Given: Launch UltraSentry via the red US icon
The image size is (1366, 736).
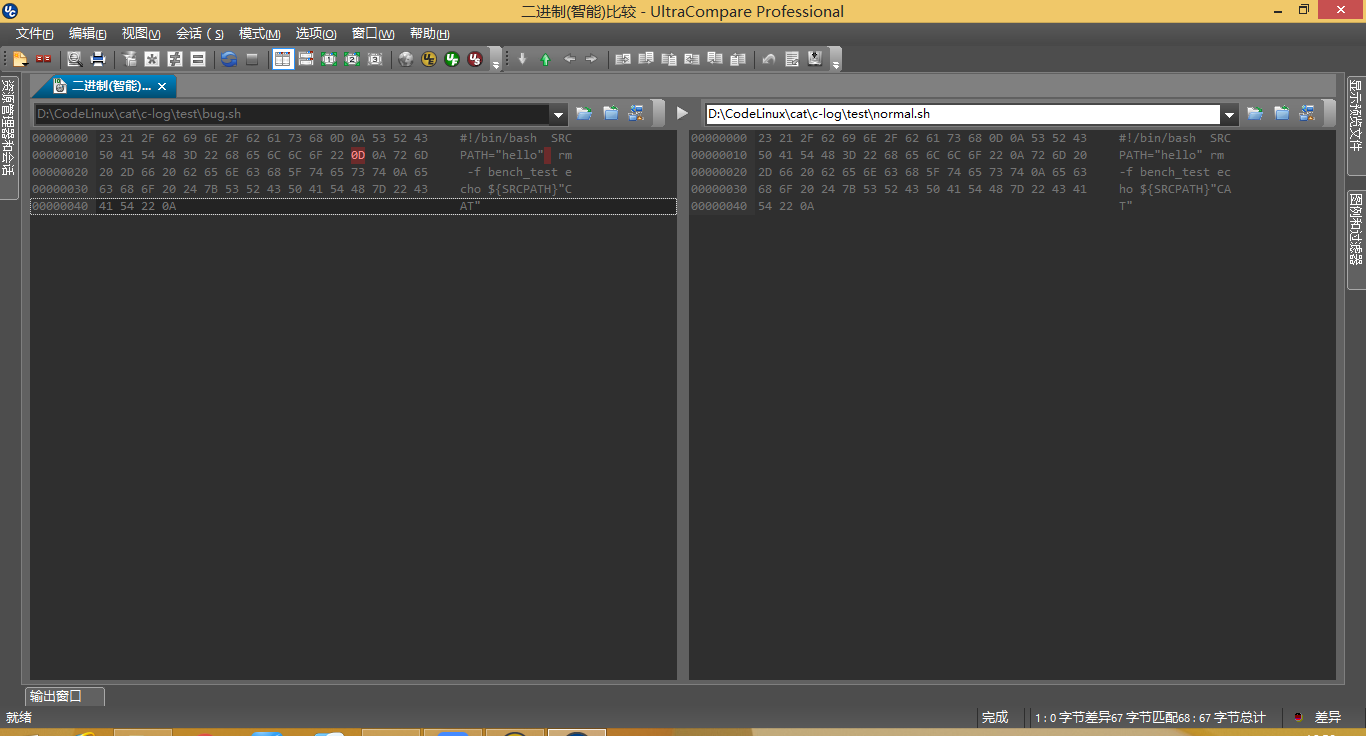Looking at the screenshot, I should pyautogui.click(x=475, y=59).
